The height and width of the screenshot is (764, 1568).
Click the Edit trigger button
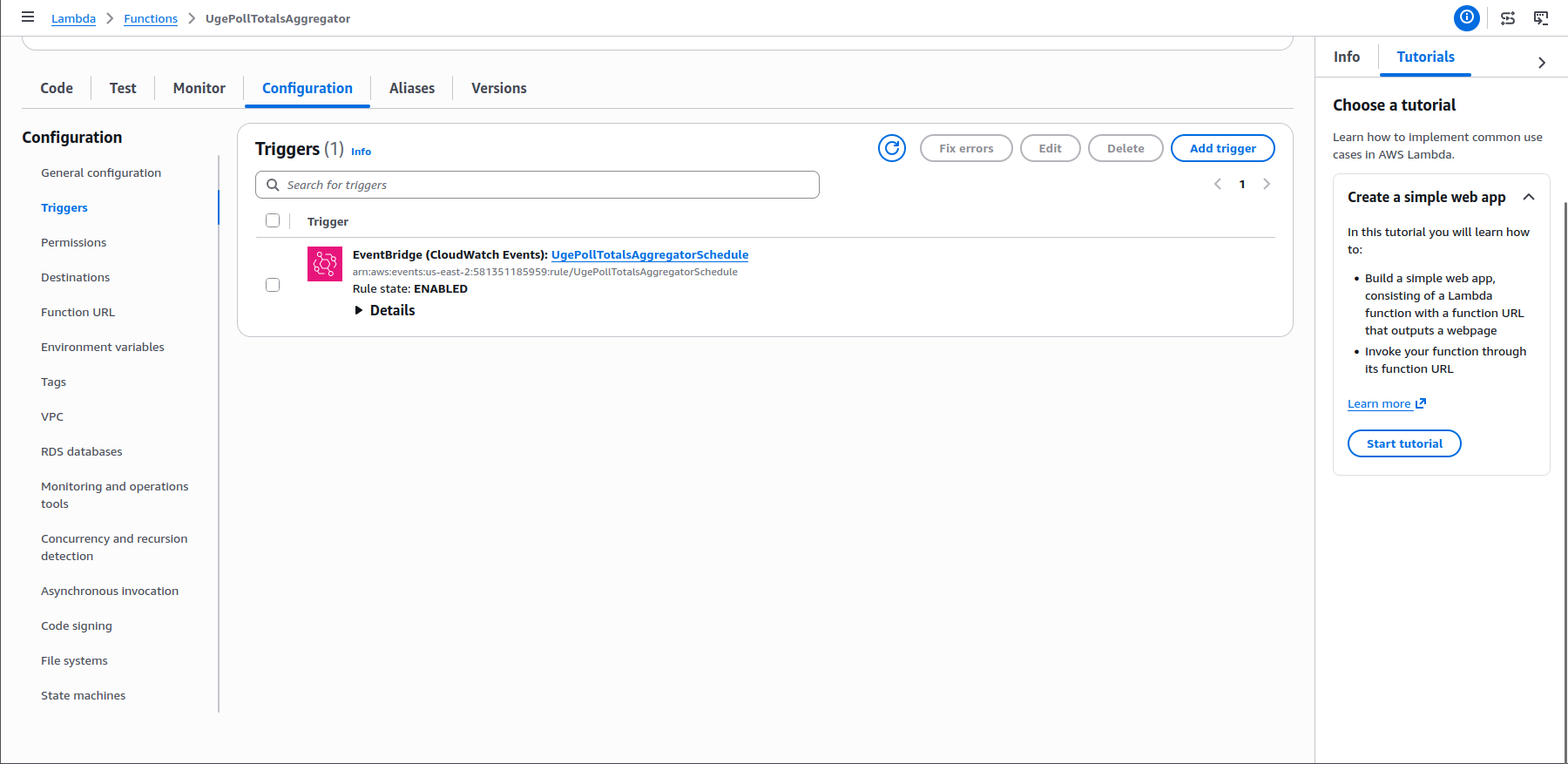coord(1051,148)
